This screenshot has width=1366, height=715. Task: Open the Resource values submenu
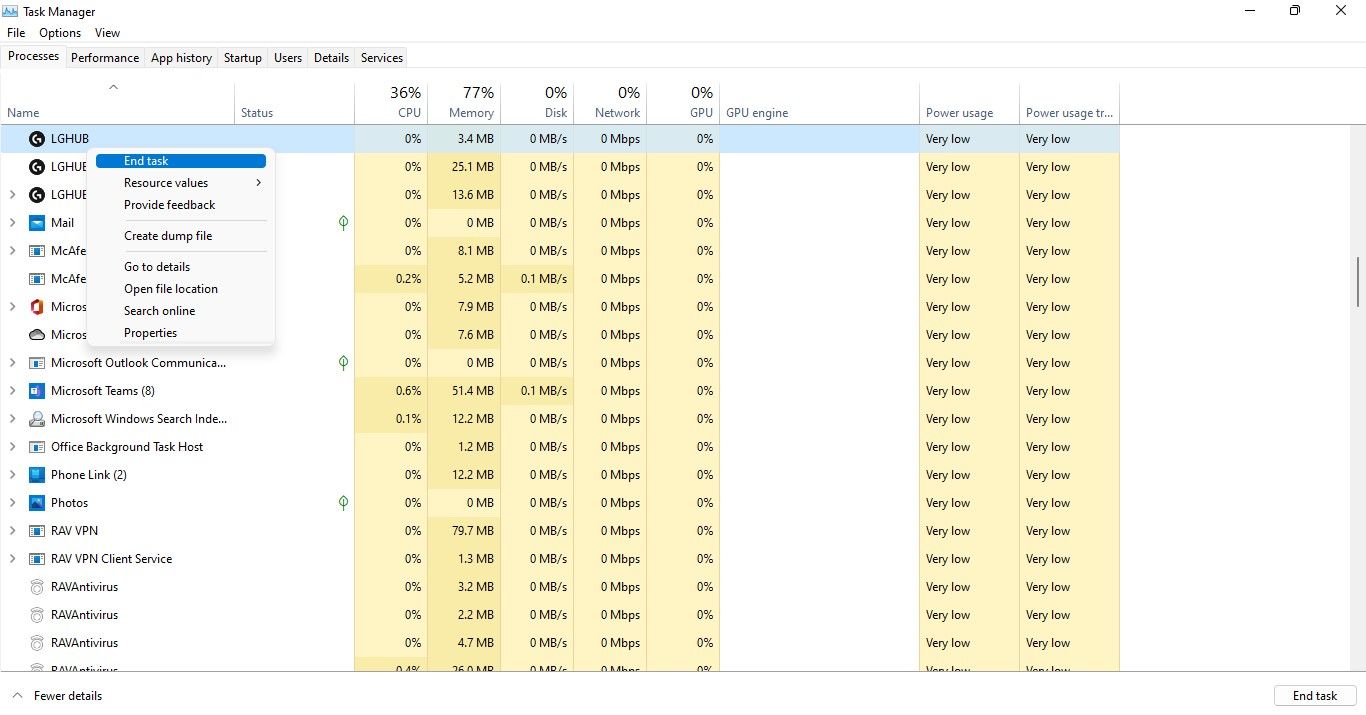pyautogui.click(x=181, y=183)
